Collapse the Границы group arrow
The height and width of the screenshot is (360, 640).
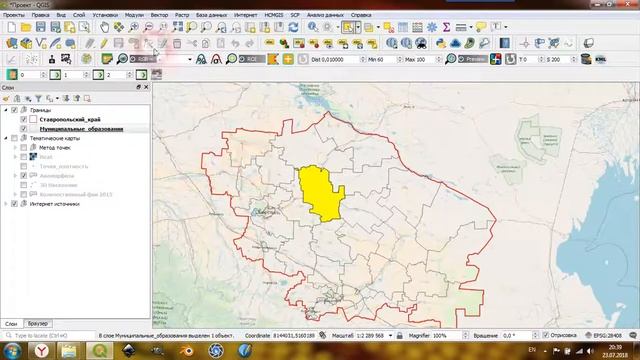tap(6, 110)
